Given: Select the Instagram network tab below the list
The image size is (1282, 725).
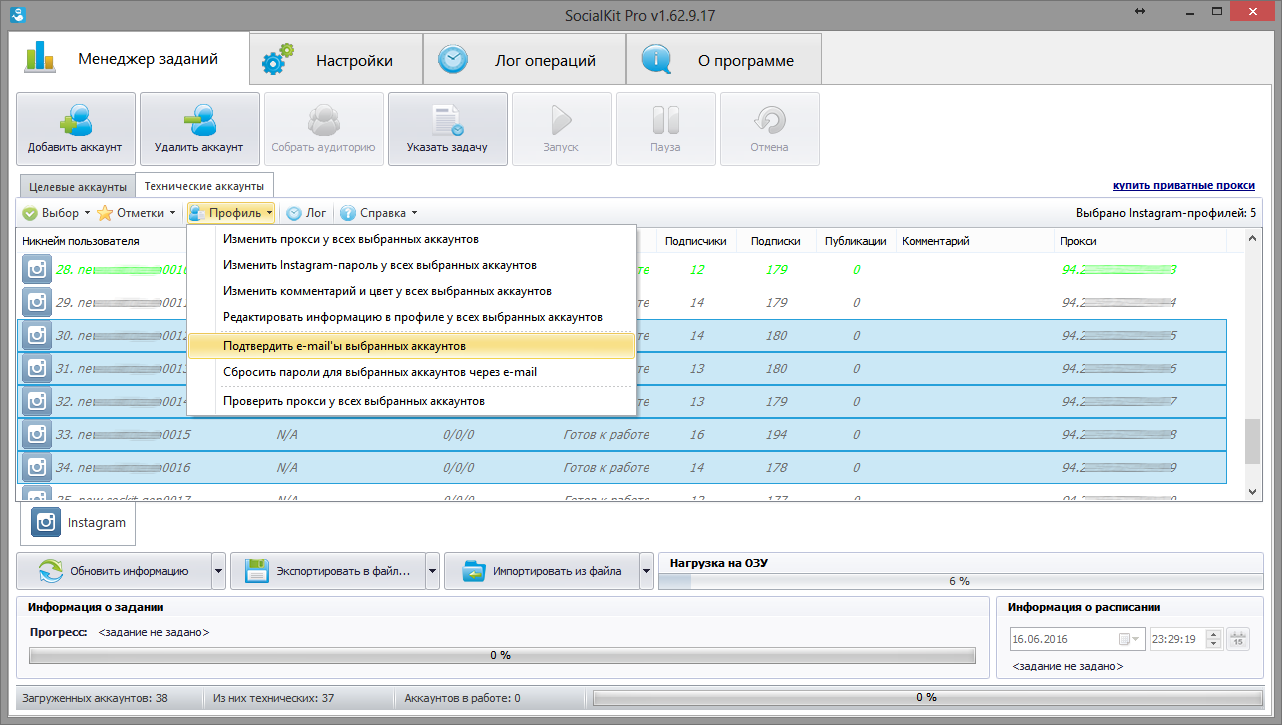Looking at the screenshot, I should click(x=79, y=523).
